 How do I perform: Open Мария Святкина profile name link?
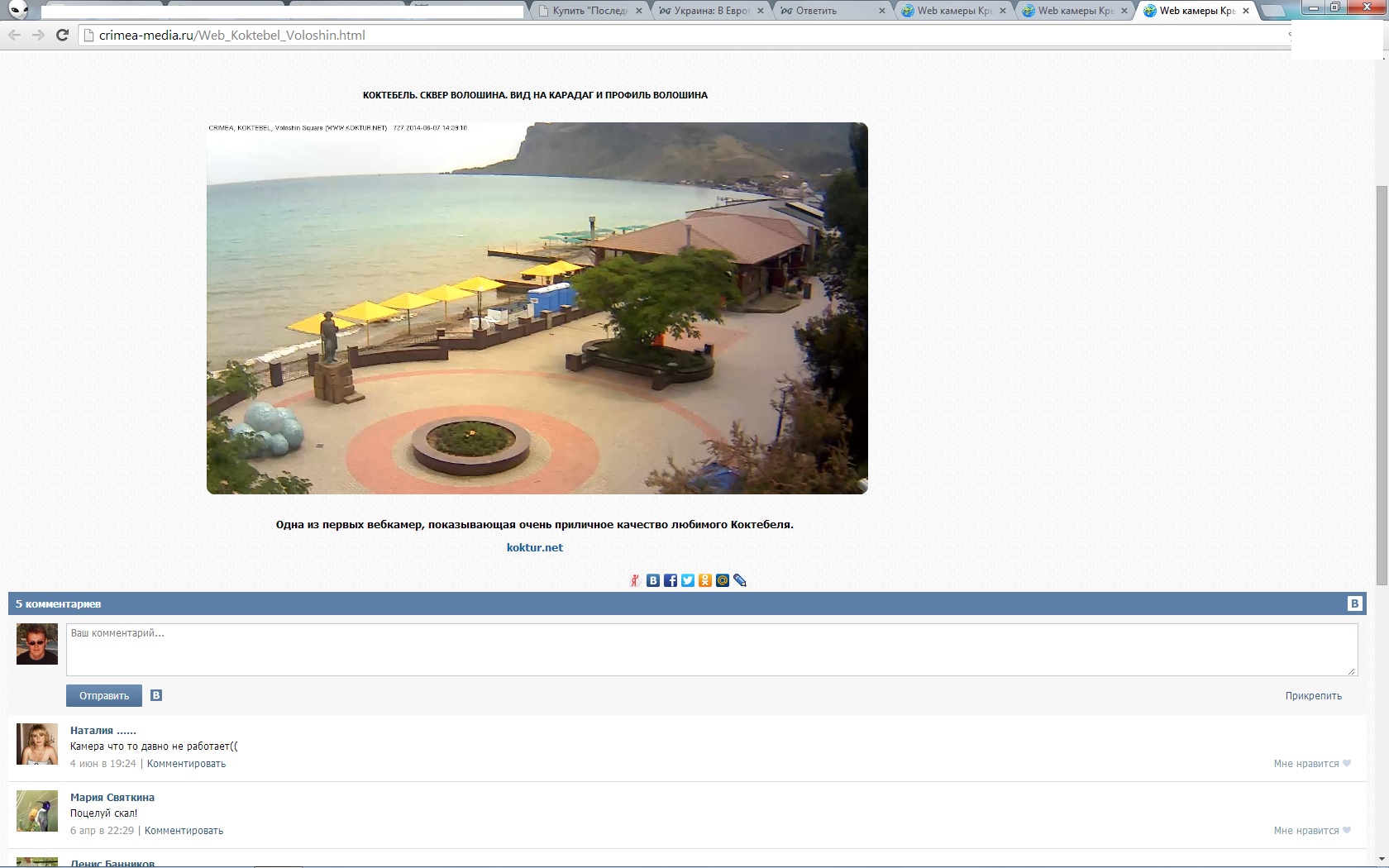[x=112, y=797]
